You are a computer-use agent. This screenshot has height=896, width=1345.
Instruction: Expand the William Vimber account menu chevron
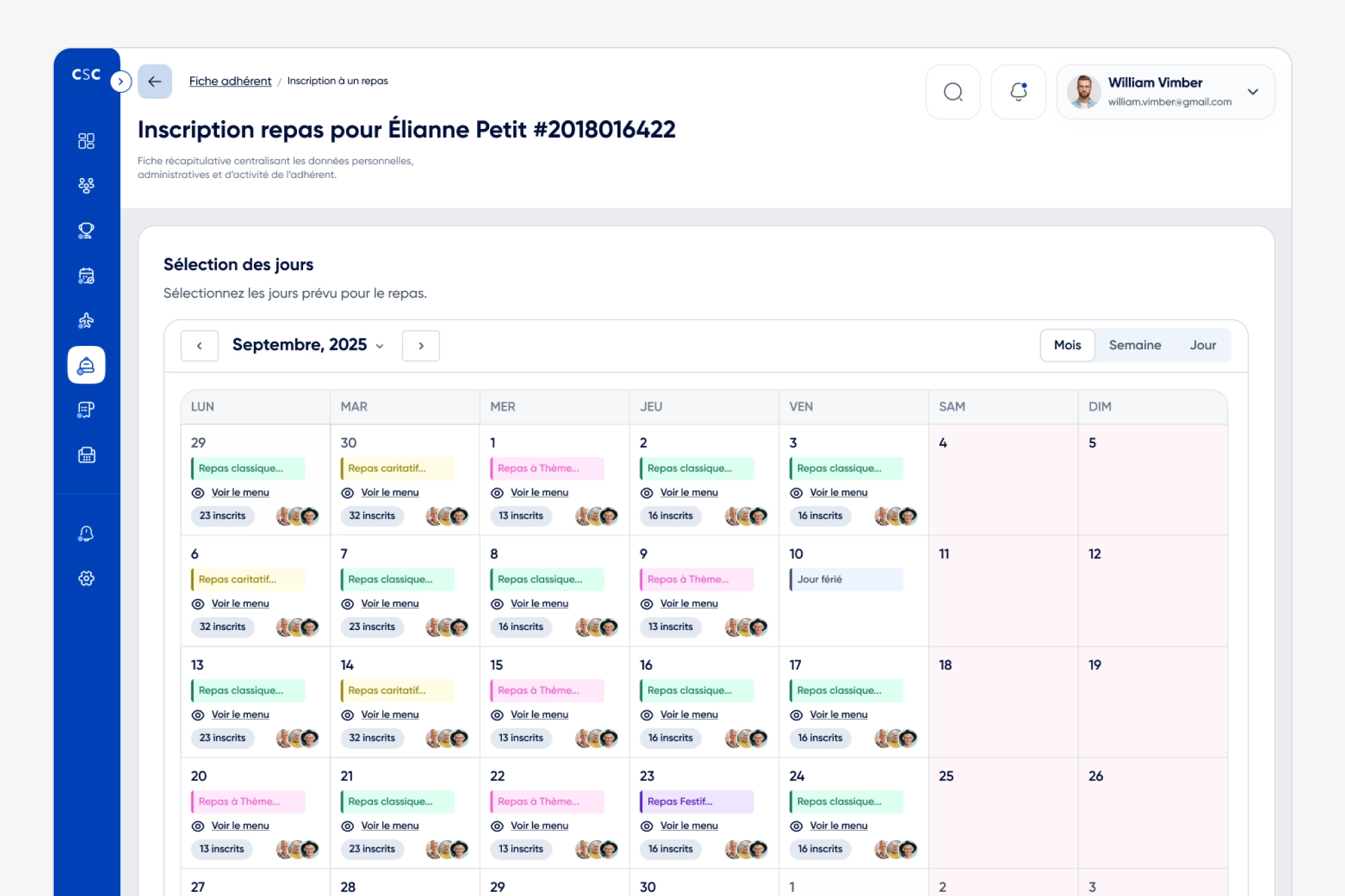click(x=1253, y=92)
